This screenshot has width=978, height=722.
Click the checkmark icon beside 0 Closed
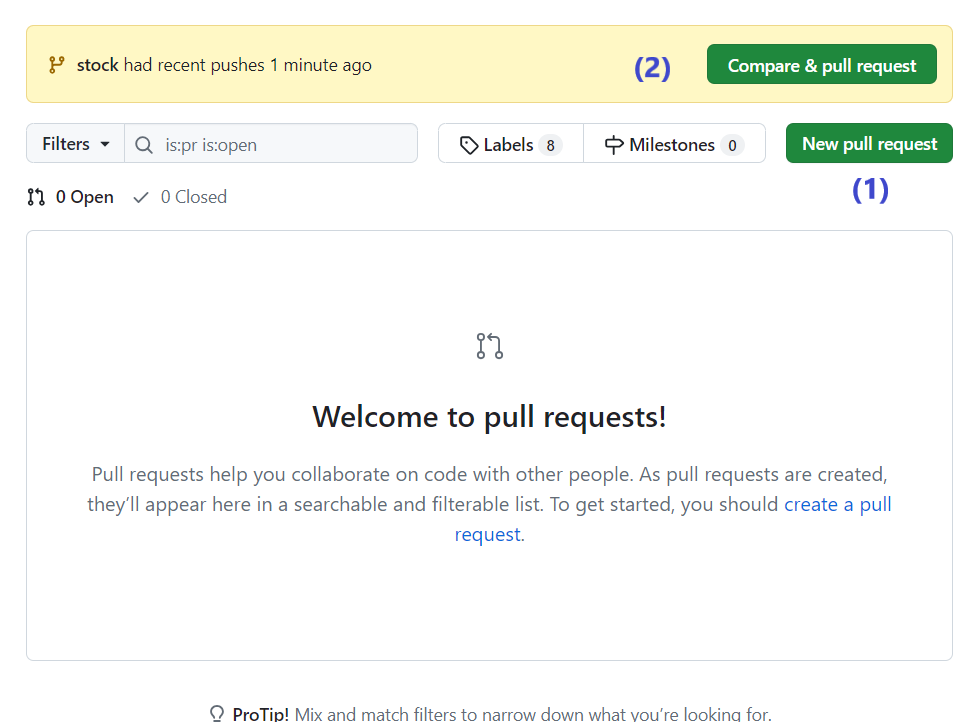[141, 197]
